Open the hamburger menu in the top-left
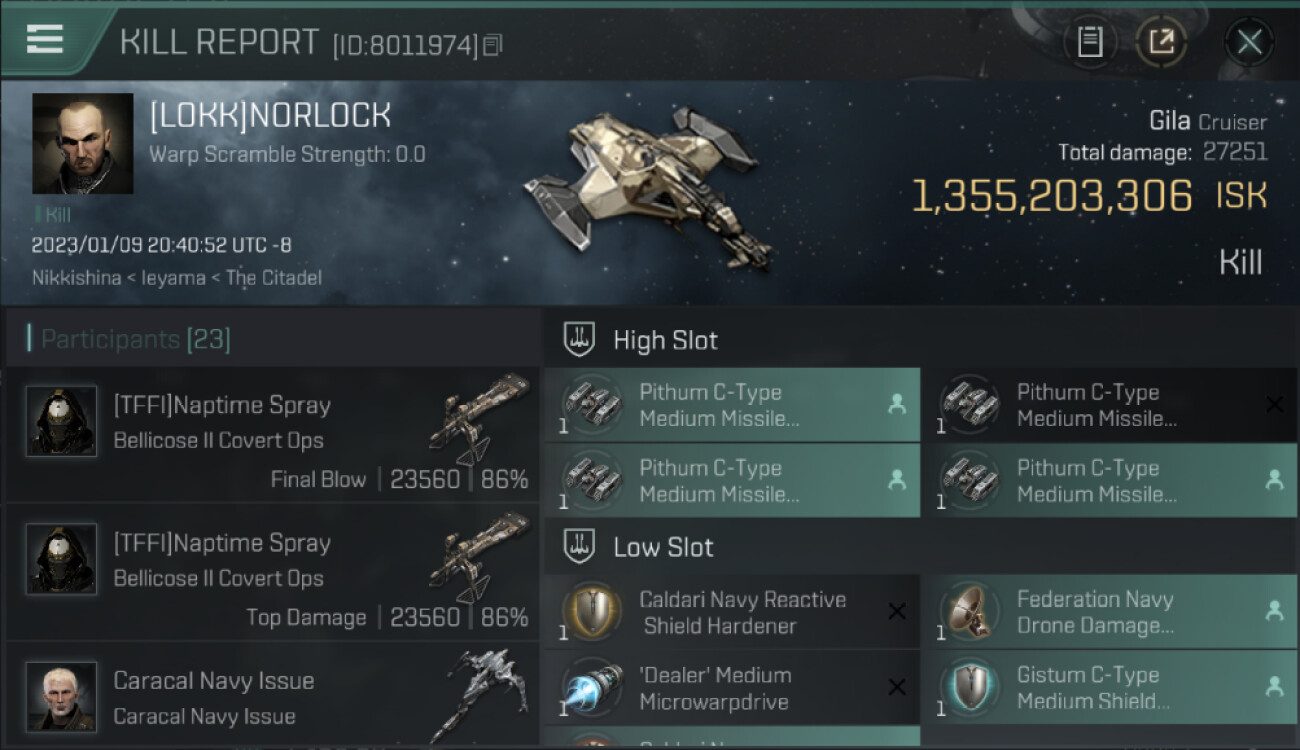The height and width of the screenshot is (750, 1300). click(44, 40)
